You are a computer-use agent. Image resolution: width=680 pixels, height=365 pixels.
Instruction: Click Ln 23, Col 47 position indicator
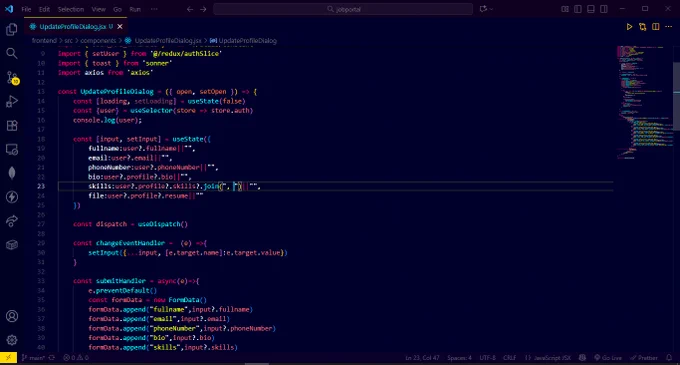(422, 358)
